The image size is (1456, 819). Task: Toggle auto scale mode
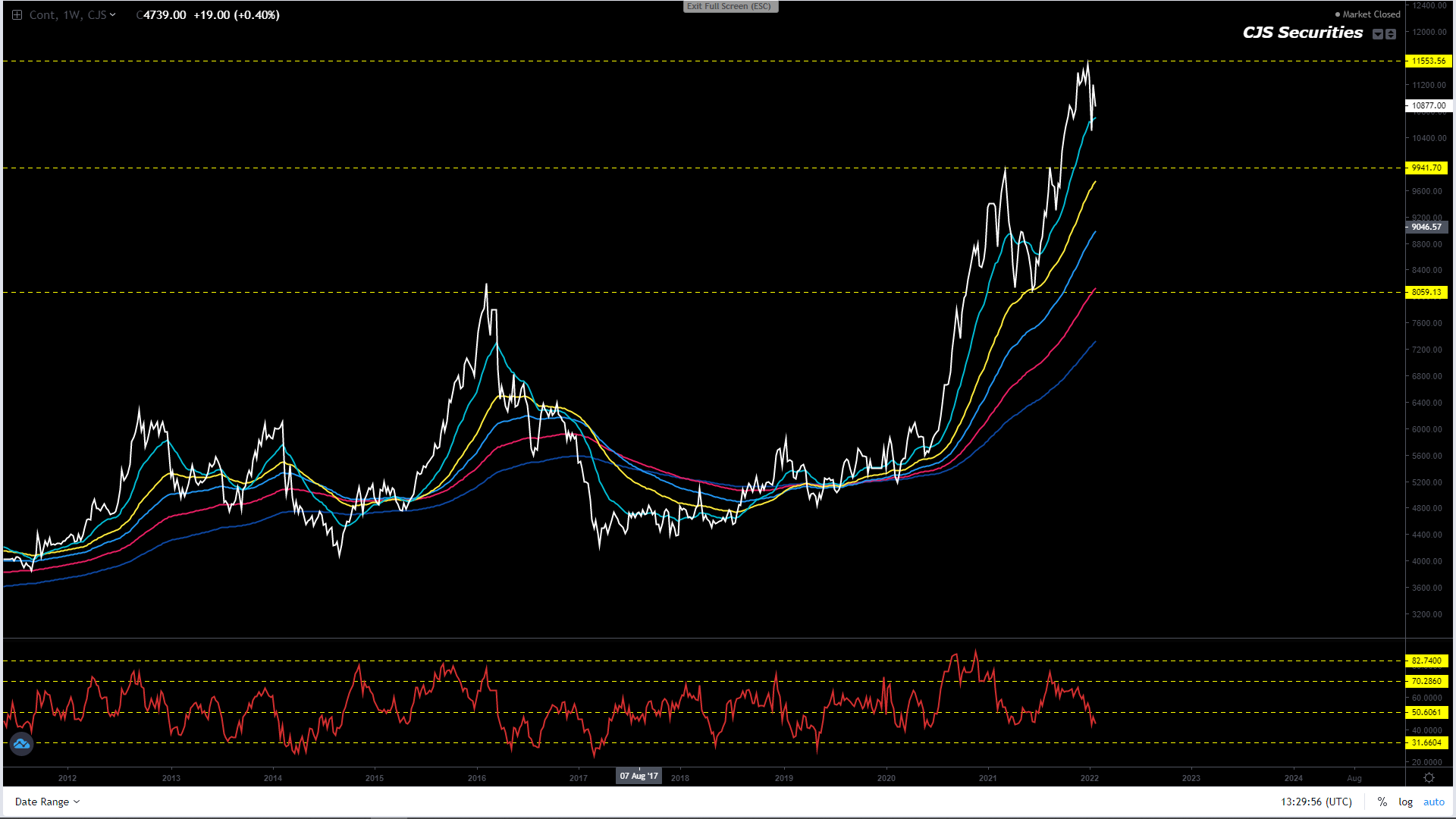tap(1433, 802)
